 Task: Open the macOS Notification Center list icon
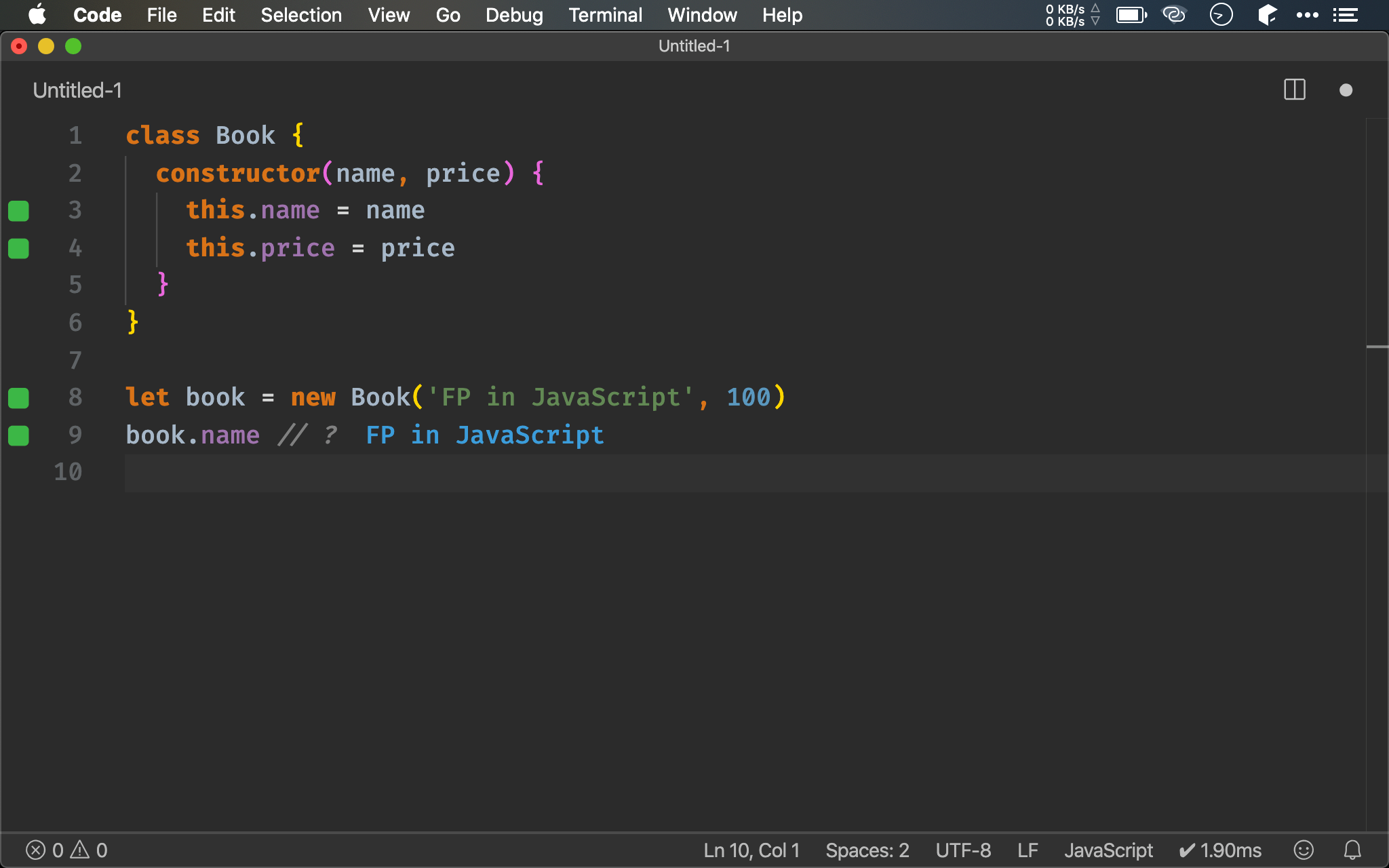(x=1345, y=15)
